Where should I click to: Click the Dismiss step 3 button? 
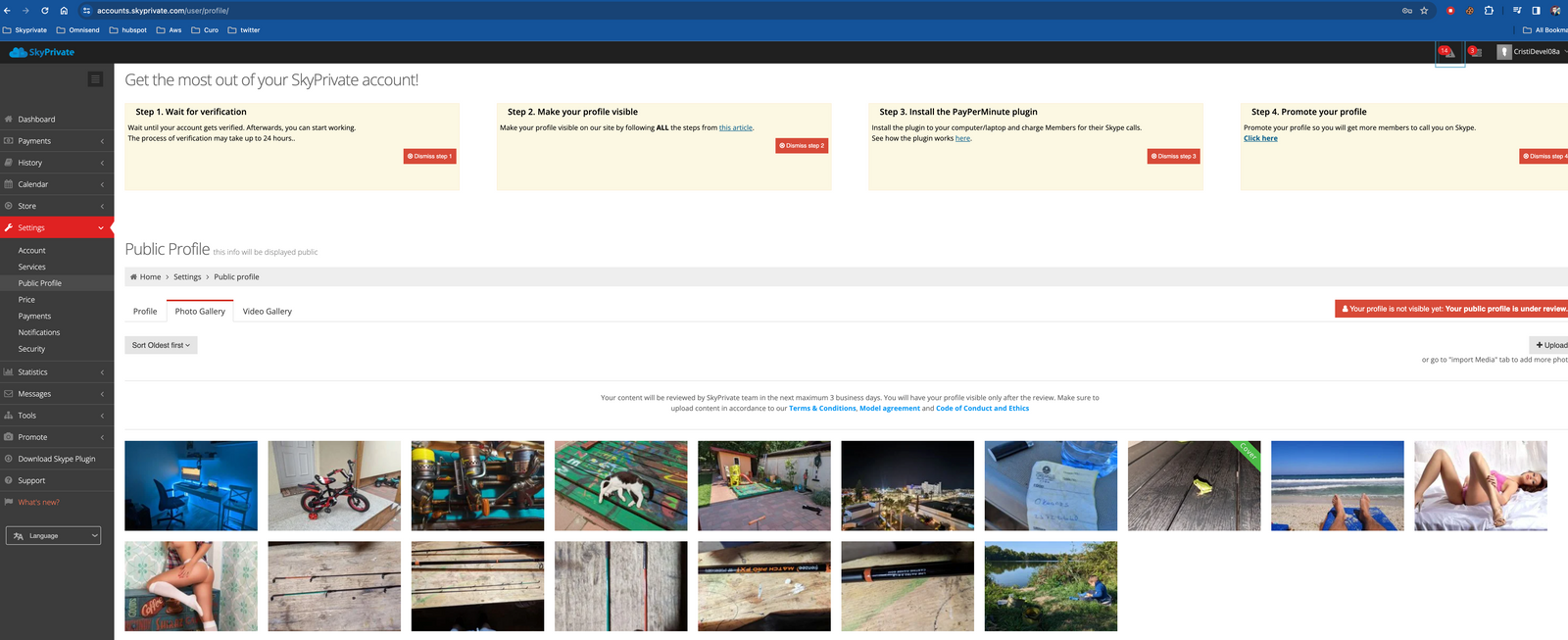coord(1174,156)
